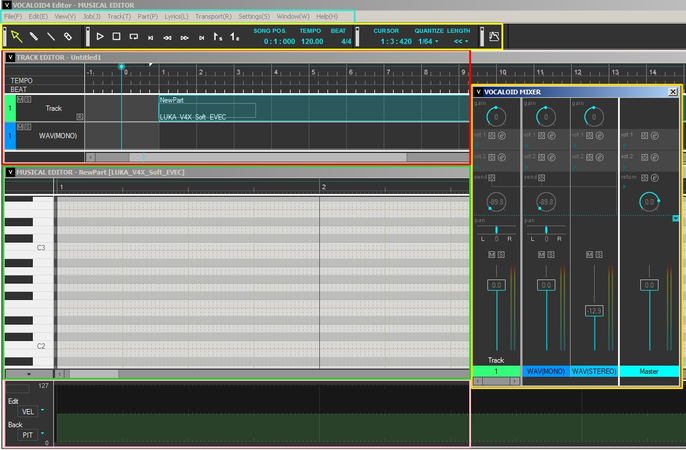Image resolution: width=686 pixels, height=450 pixels.
Task: Solo Track 1 in the track editor
Action: [x=28, y=100]
